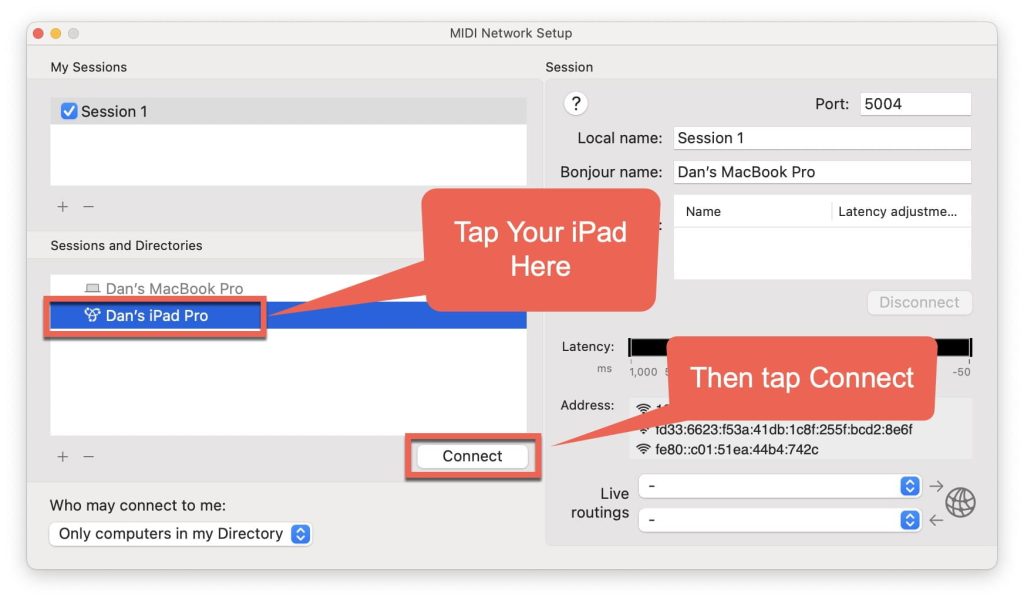
Task: Toggle the Session 1 checkbox
Action: (69, 112)
